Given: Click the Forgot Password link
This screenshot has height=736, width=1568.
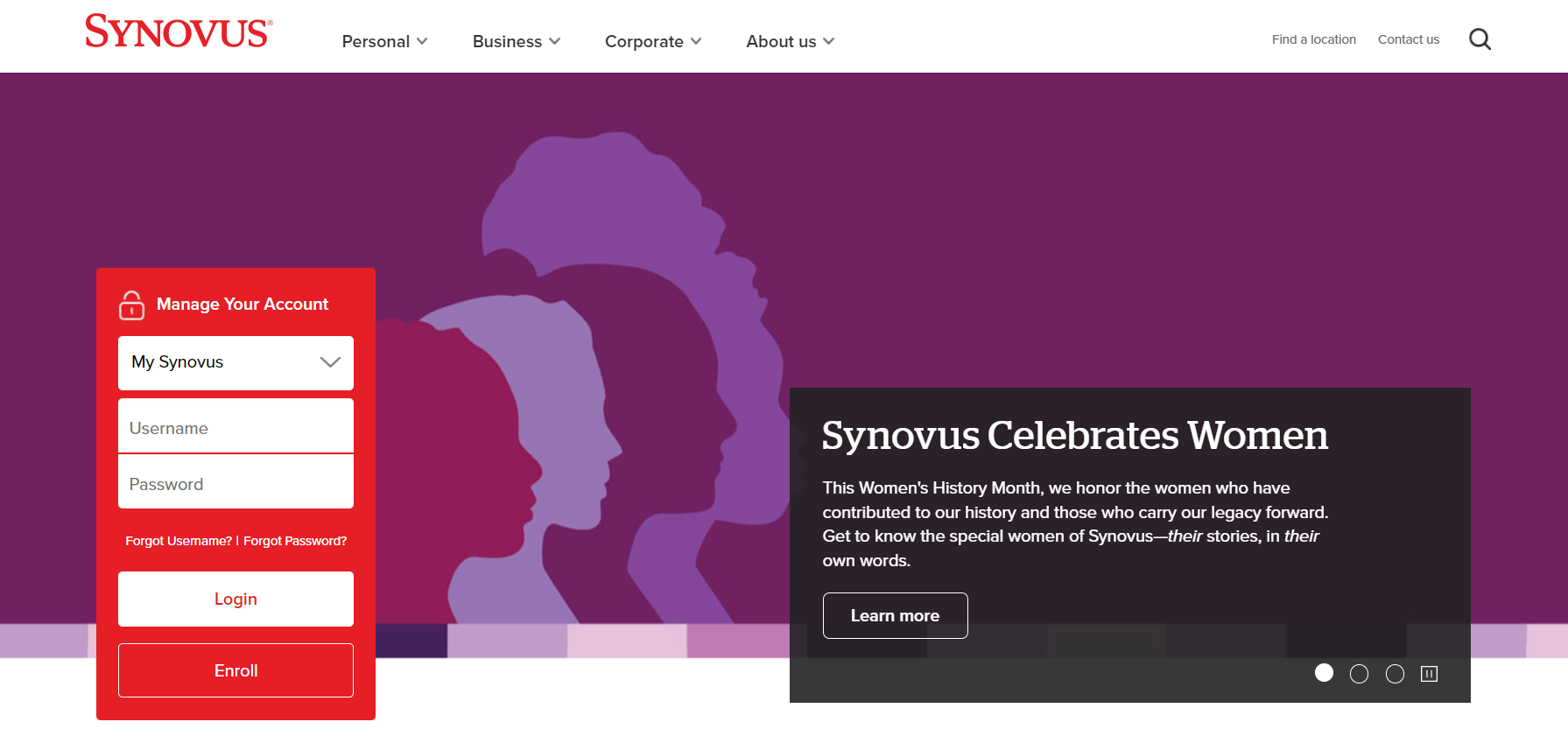Looking at the screenshot, I should (x=295, y=541).
